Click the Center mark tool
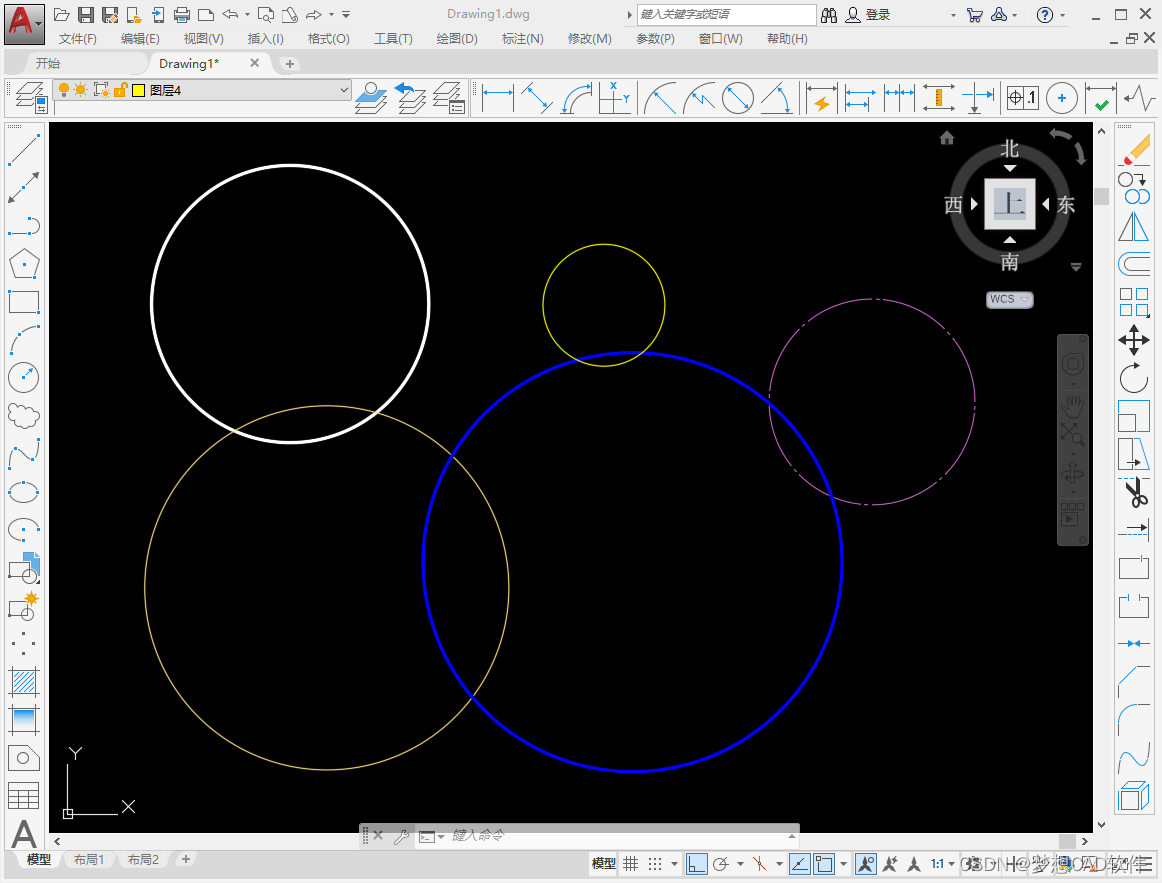 coord(1061,98)
